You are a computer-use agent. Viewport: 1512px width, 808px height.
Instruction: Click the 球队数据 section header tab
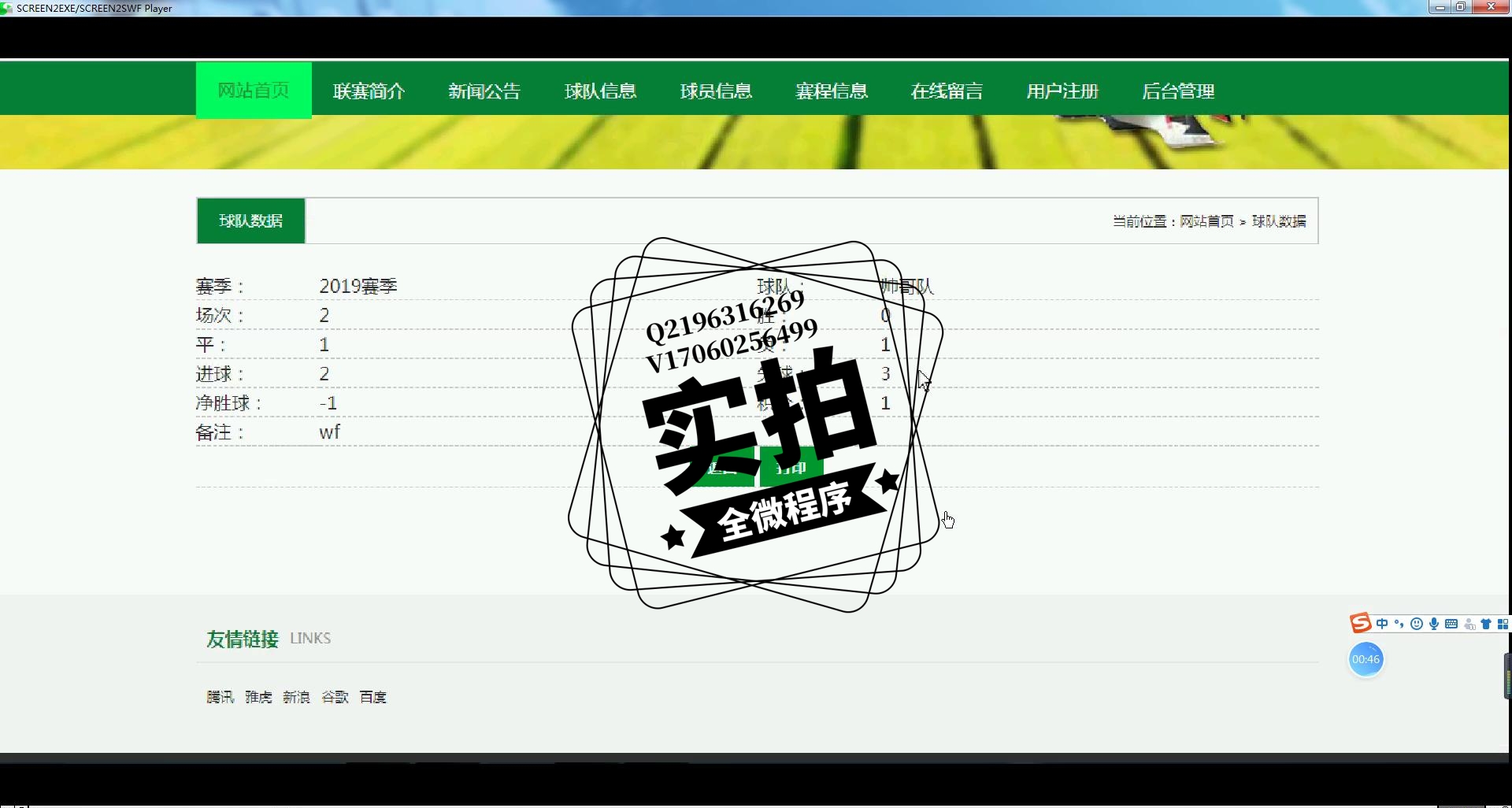pyautogui.click(x=251, y=221)
